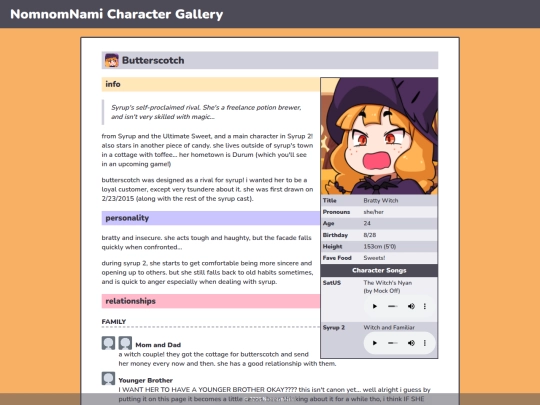Click the Butterscotch head icon in header
This screenshot has height=405, width=540.
pyautogui.click(x=112, y=60)
